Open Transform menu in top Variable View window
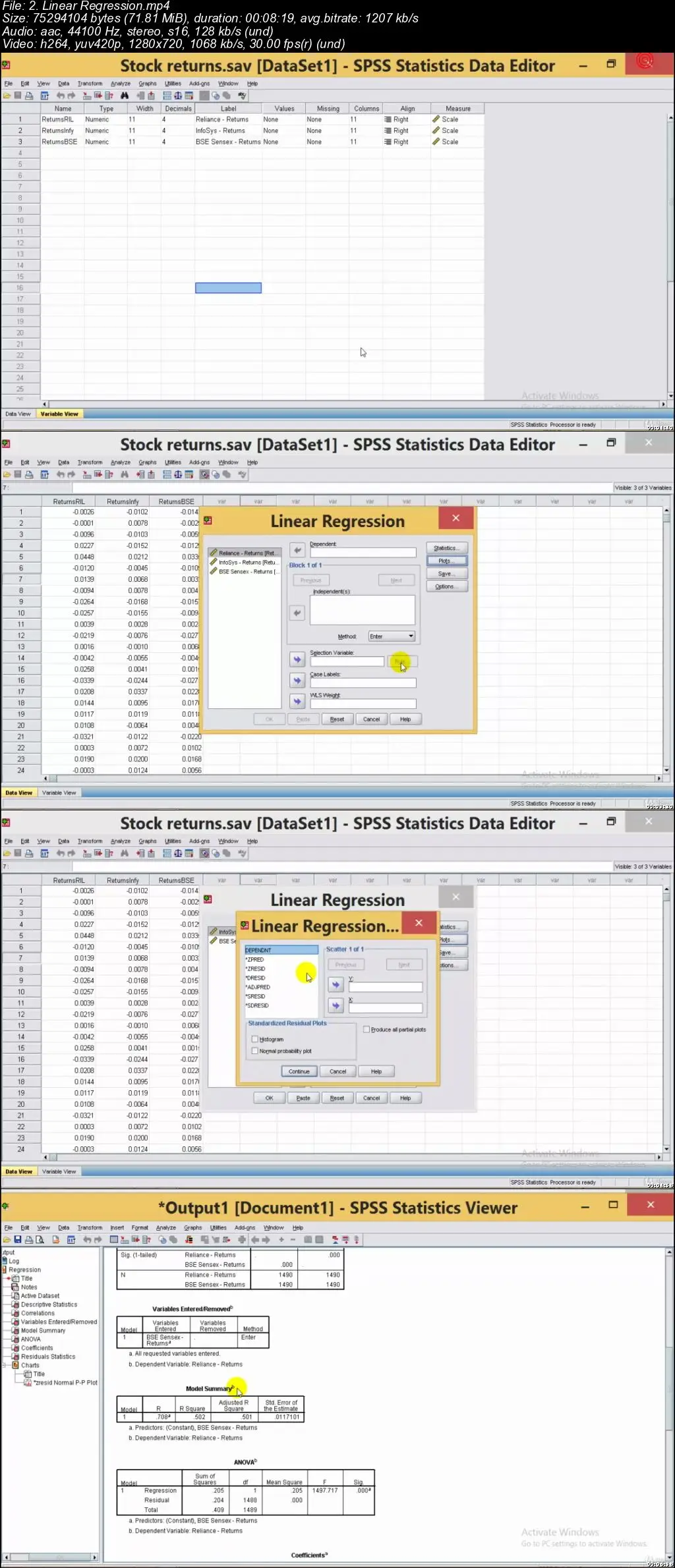This screenshot has width=675, height=1568. coord(90,84)
